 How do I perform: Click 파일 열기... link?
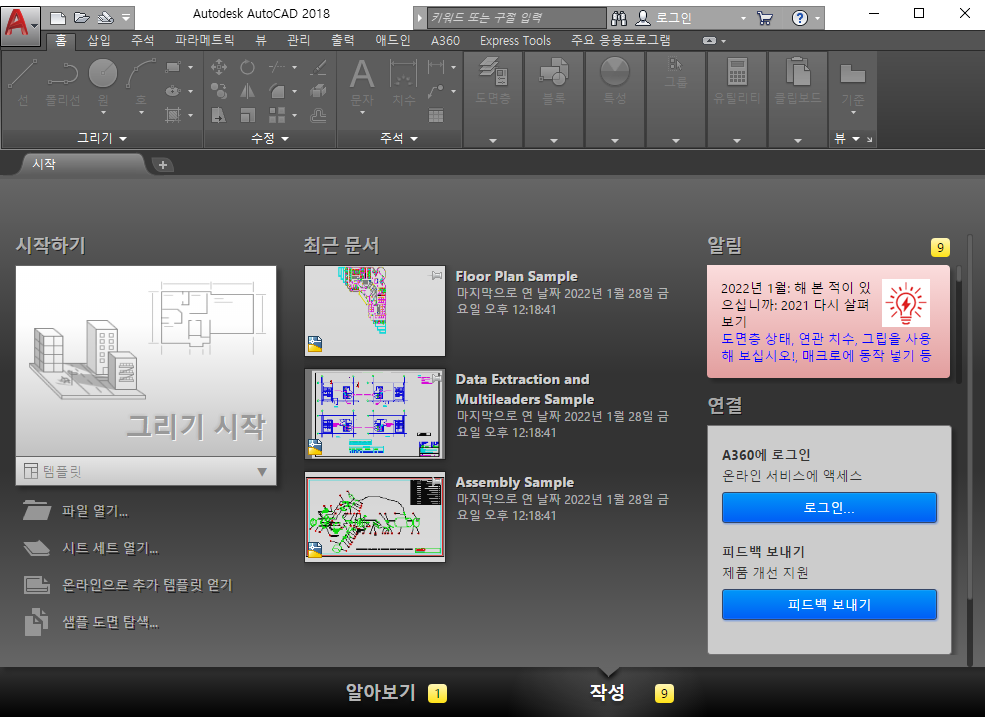tap(94, 511)
